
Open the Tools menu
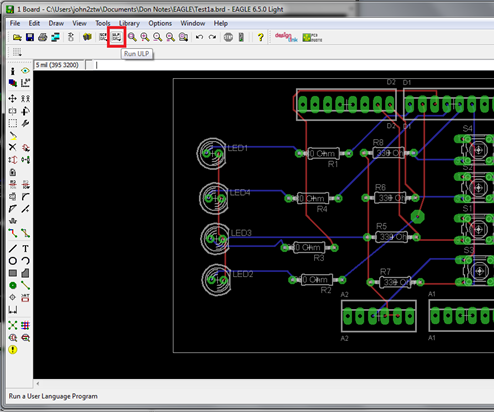(103, 23)
